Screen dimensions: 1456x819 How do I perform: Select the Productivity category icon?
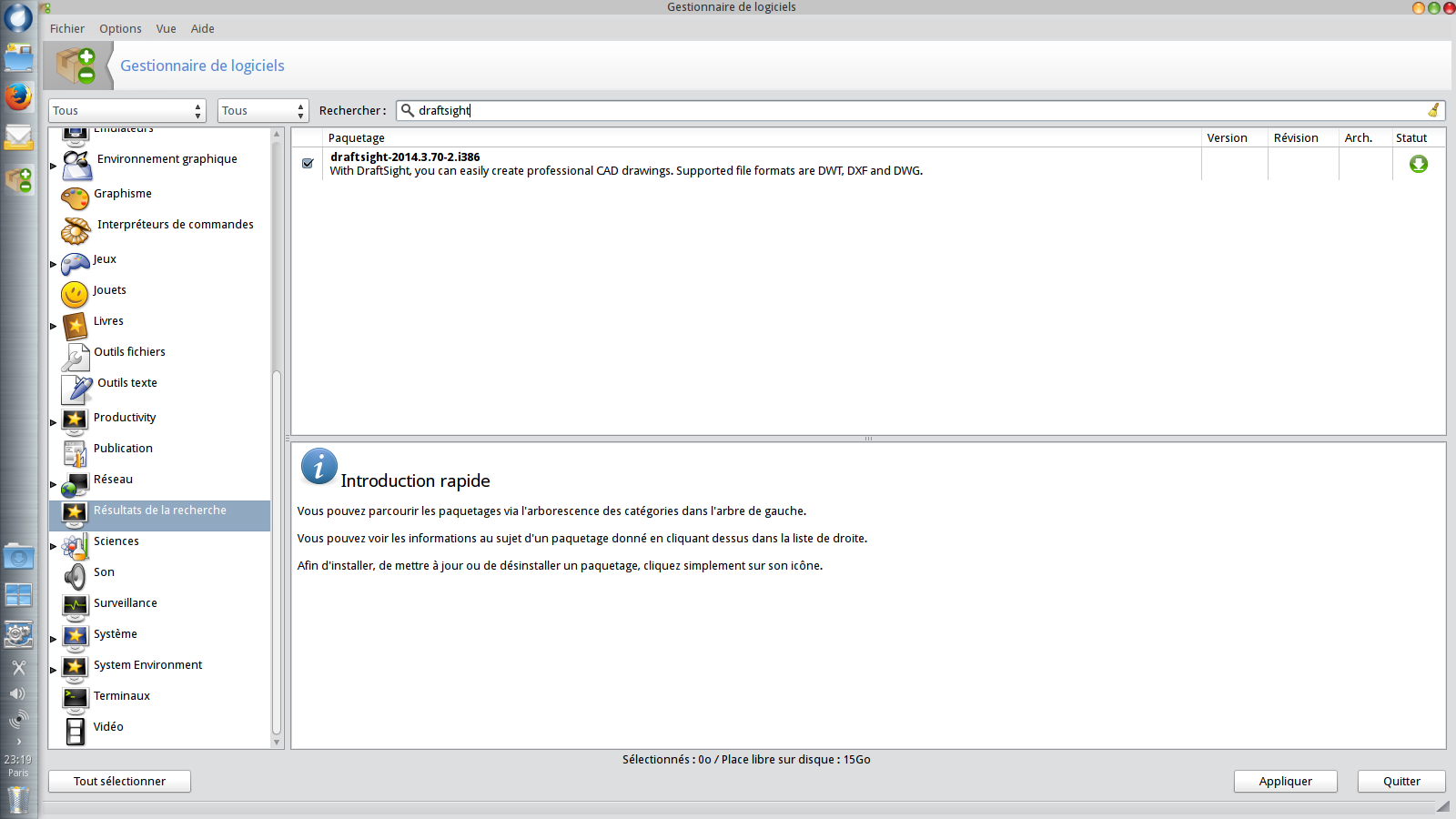75,421
